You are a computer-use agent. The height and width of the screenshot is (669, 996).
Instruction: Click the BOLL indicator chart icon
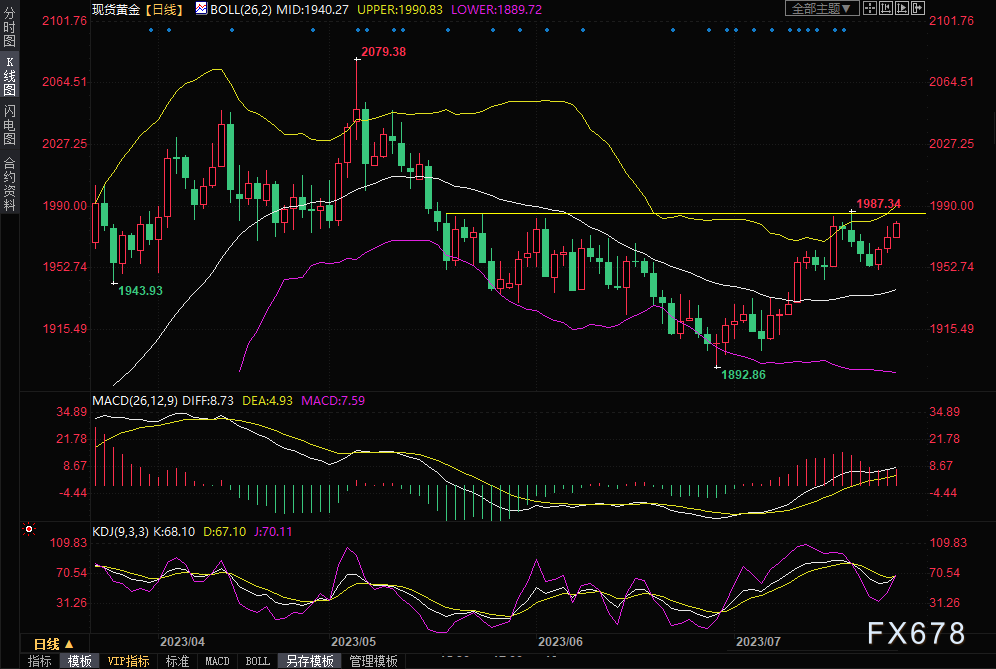click(201, 8)
